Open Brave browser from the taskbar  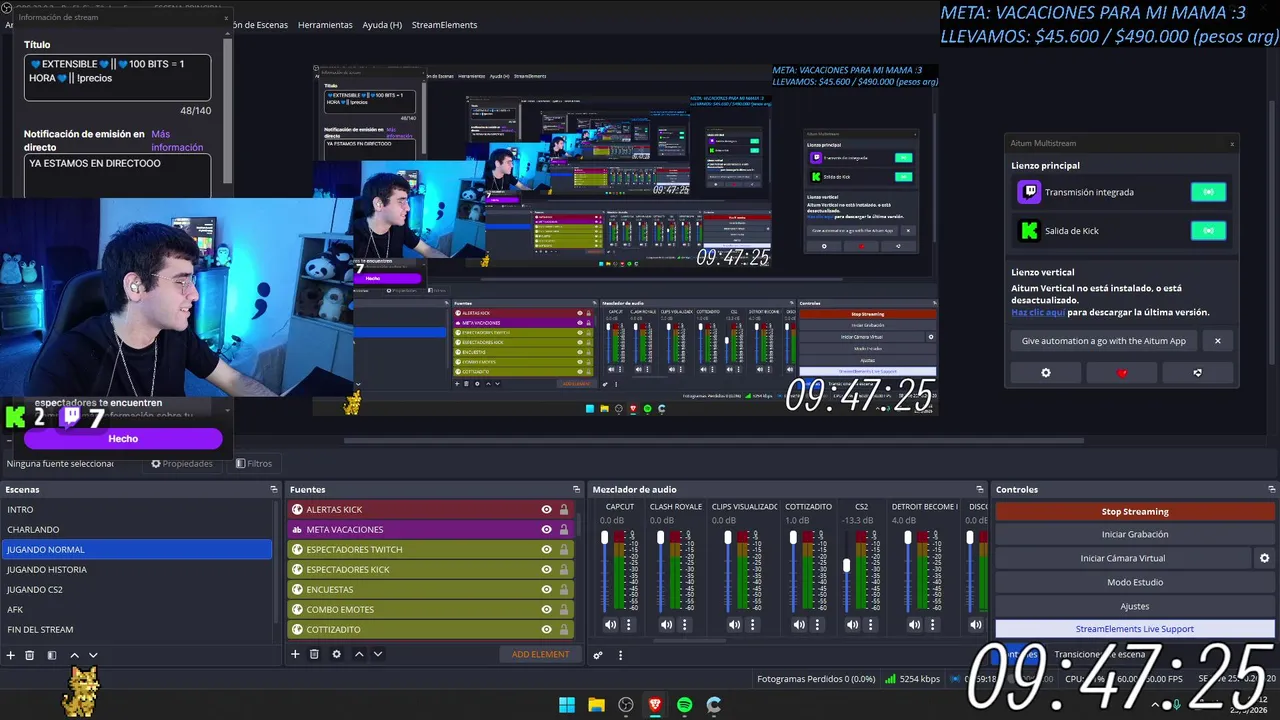tap(655, 705)
